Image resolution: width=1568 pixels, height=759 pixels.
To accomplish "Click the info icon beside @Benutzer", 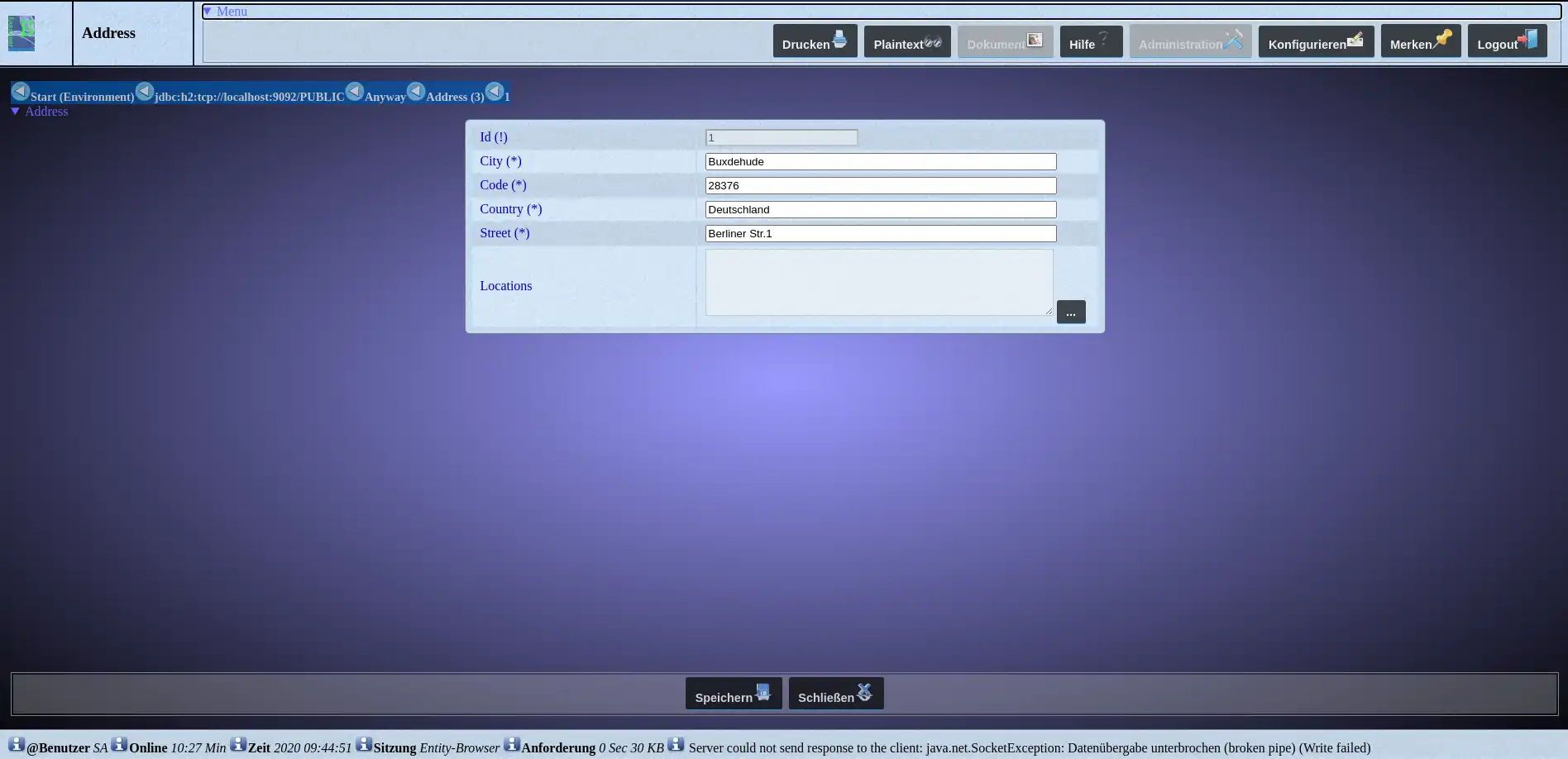I will tap(17, 744).
